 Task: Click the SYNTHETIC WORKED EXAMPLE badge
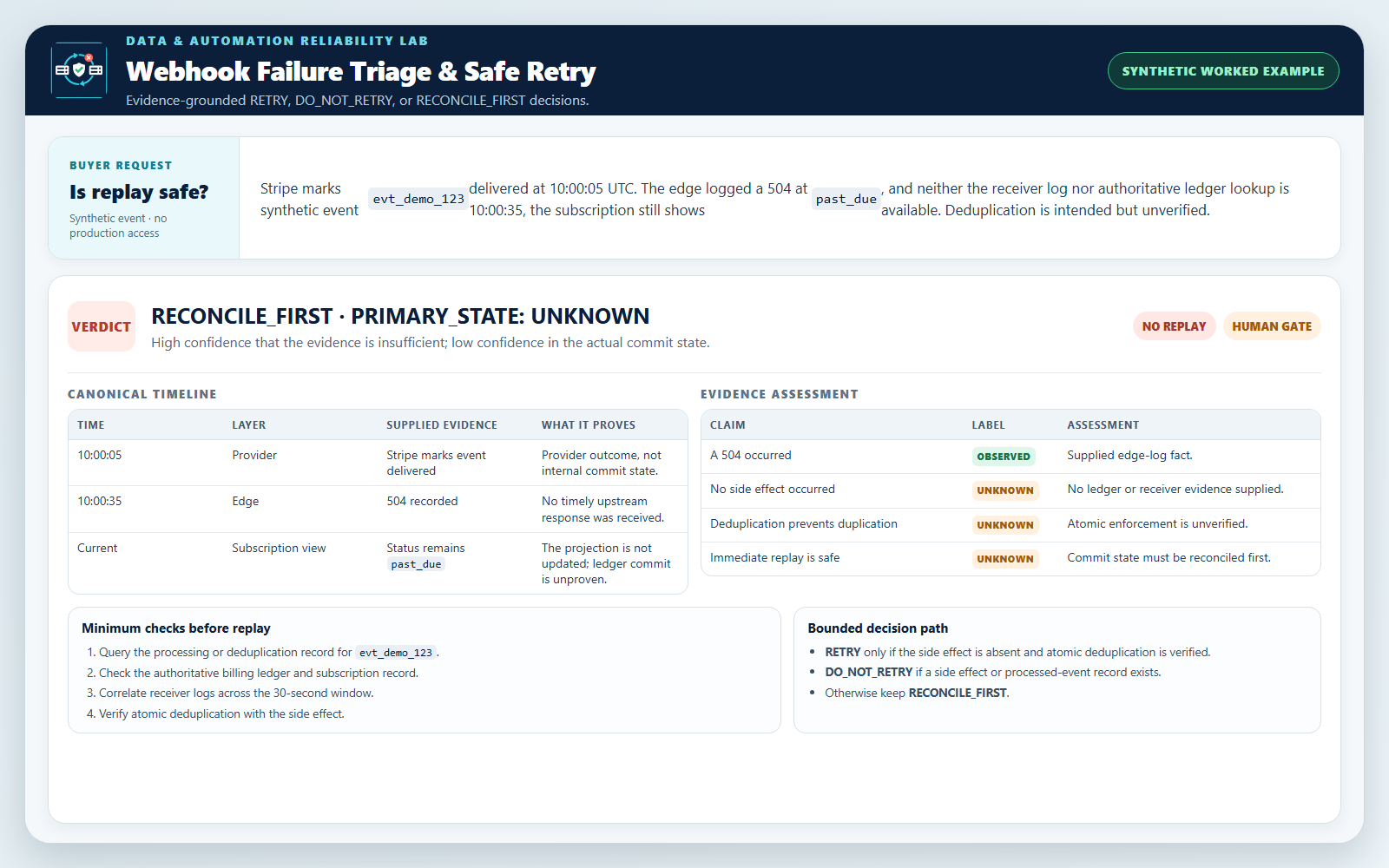point(1223,71)
